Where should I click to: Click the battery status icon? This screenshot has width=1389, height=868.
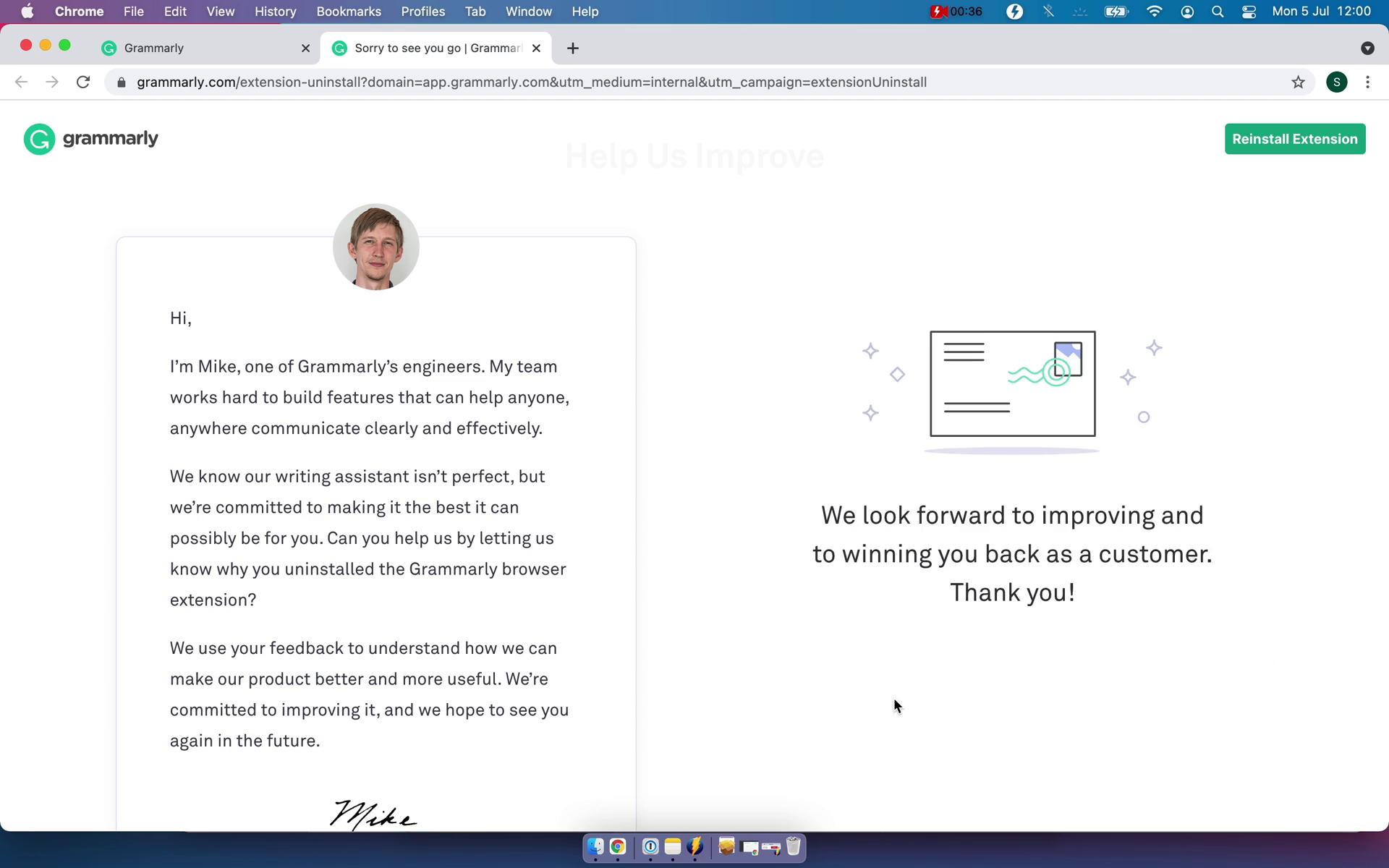click(1116, 12)
